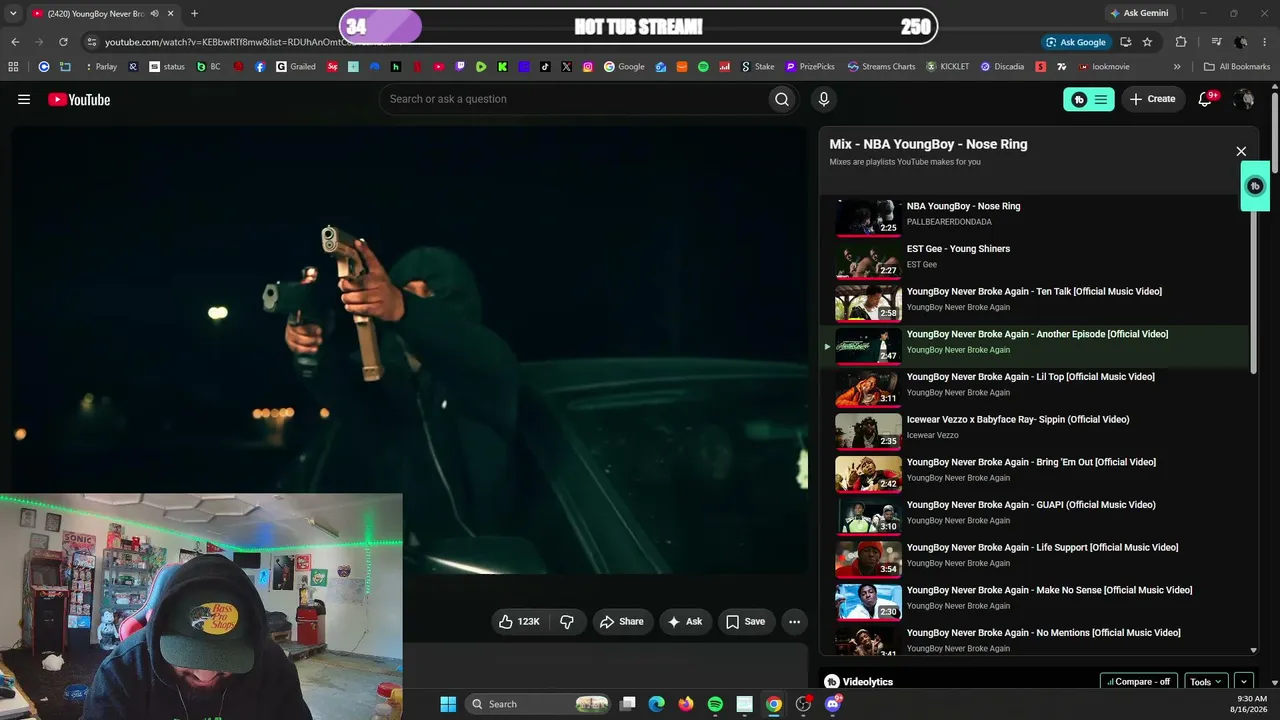Open YouTube notifications bell
This screenshot has width=1280, height=720.
click(1205, 99)
